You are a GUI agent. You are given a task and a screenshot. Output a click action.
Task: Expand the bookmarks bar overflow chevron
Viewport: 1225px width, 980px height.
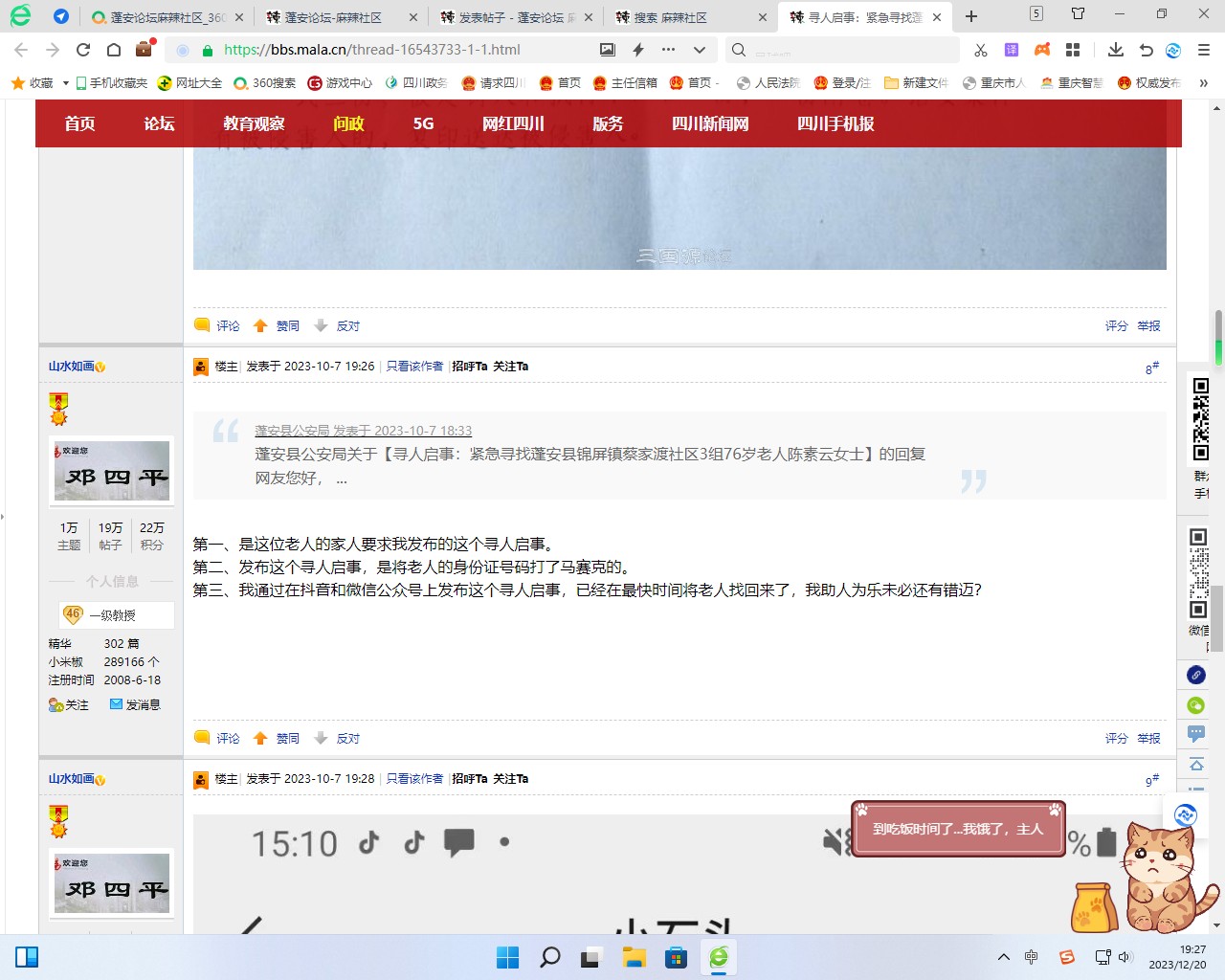(1203, 83)
